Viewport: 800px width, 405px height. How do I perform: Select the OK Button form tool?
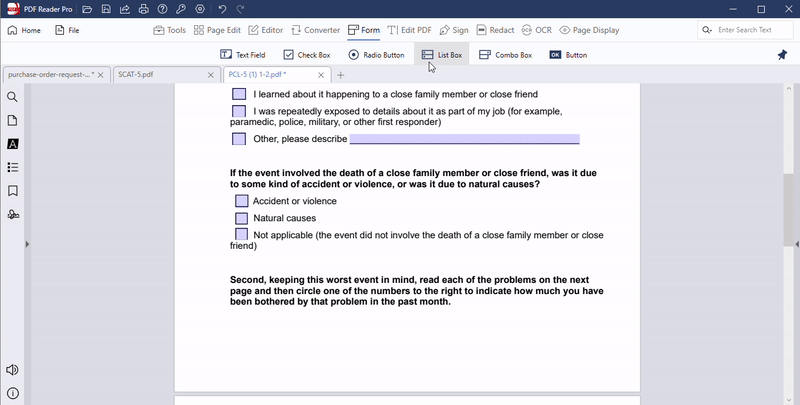coord(568,55)
